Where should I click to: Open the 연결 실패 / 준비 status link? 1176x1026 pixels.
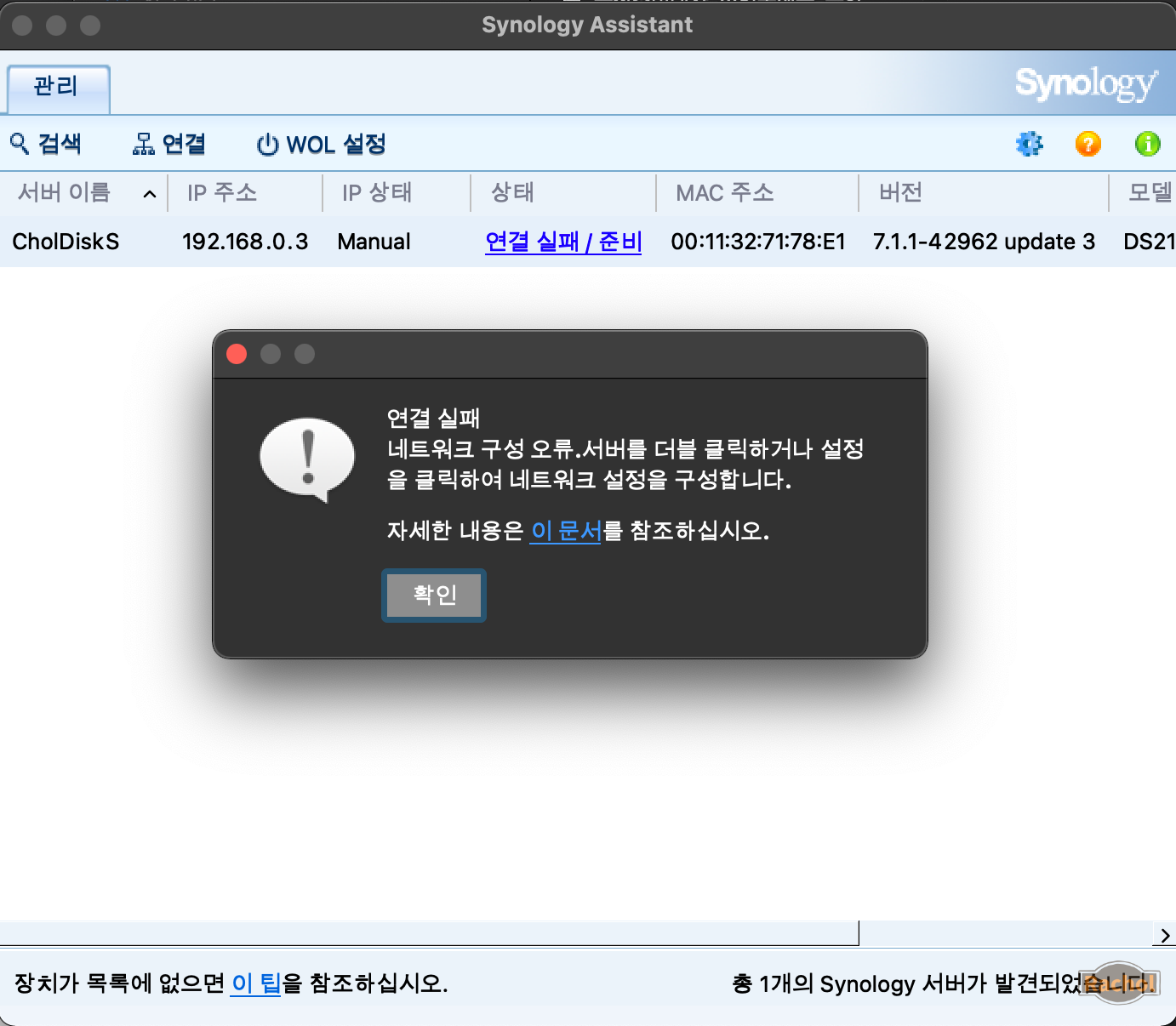click(563, 242)
